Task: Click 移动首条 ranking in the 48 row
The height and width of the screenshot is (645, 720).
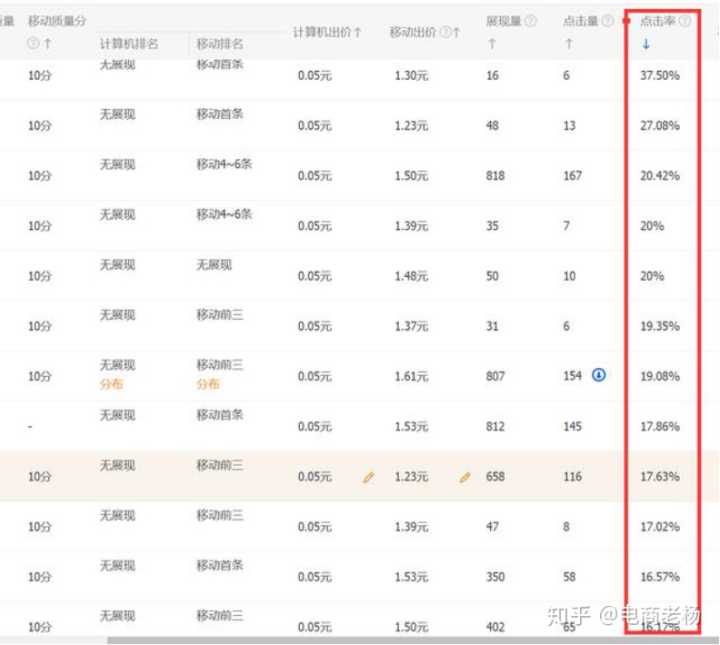Action: 220,114
